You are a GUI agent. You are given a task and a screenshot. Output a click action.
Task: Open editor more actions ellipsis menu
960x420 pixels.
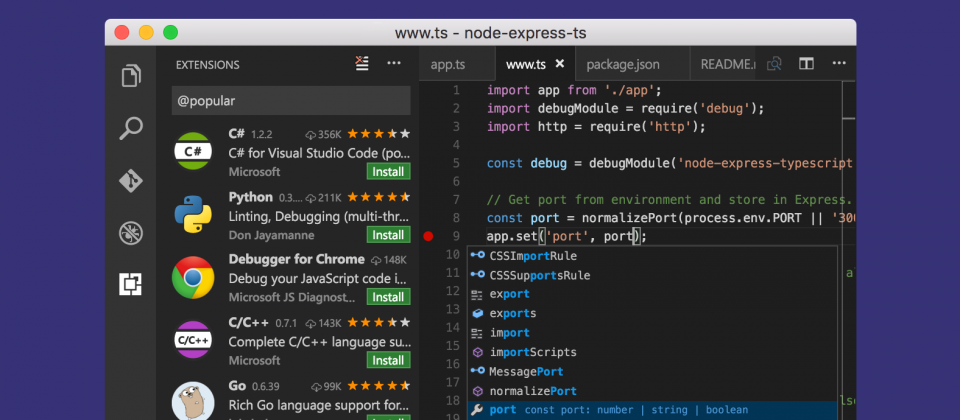point(838,64)
